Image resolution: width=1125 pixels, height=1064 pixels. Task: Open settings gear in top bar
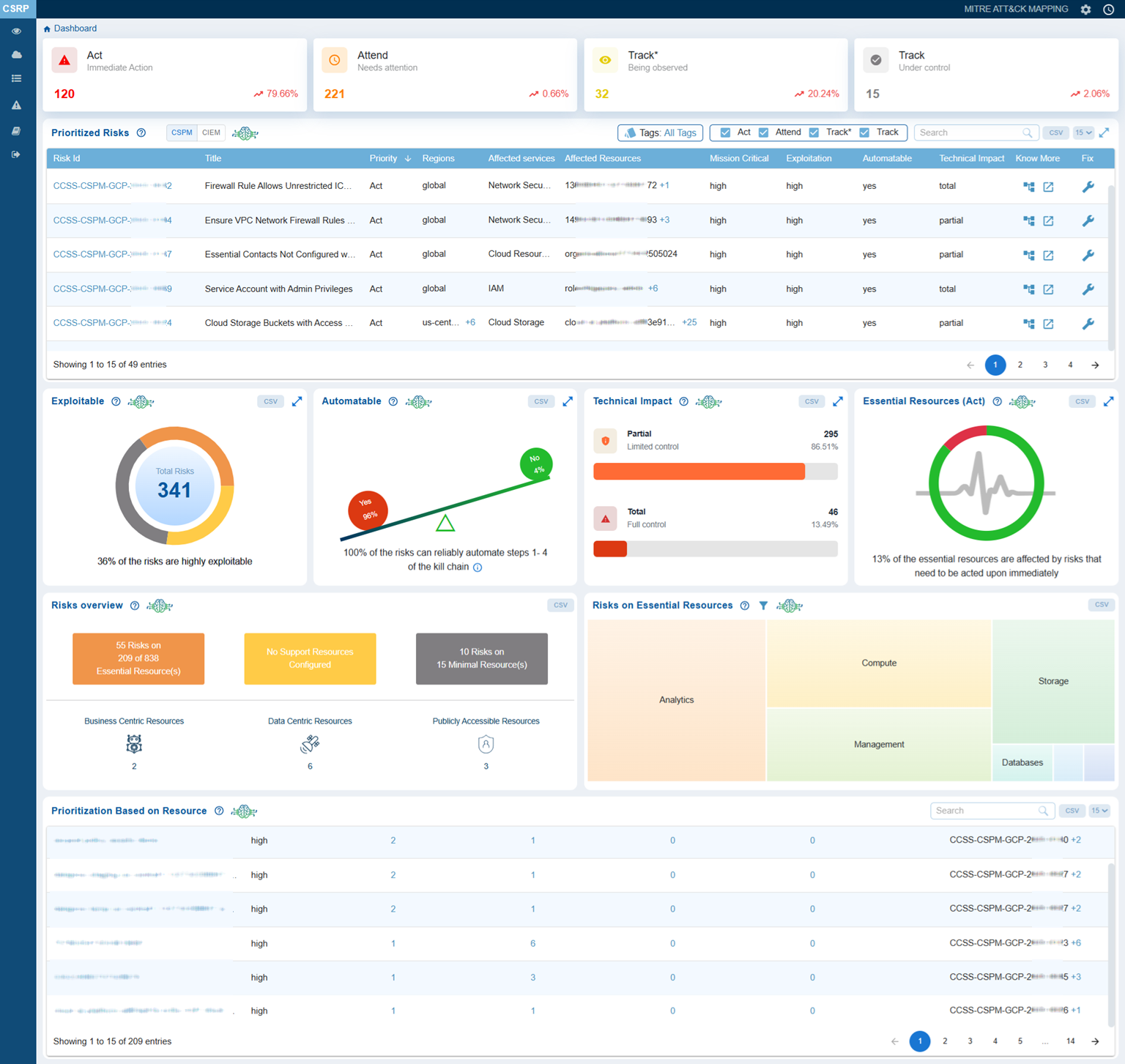coord(1085,10)
